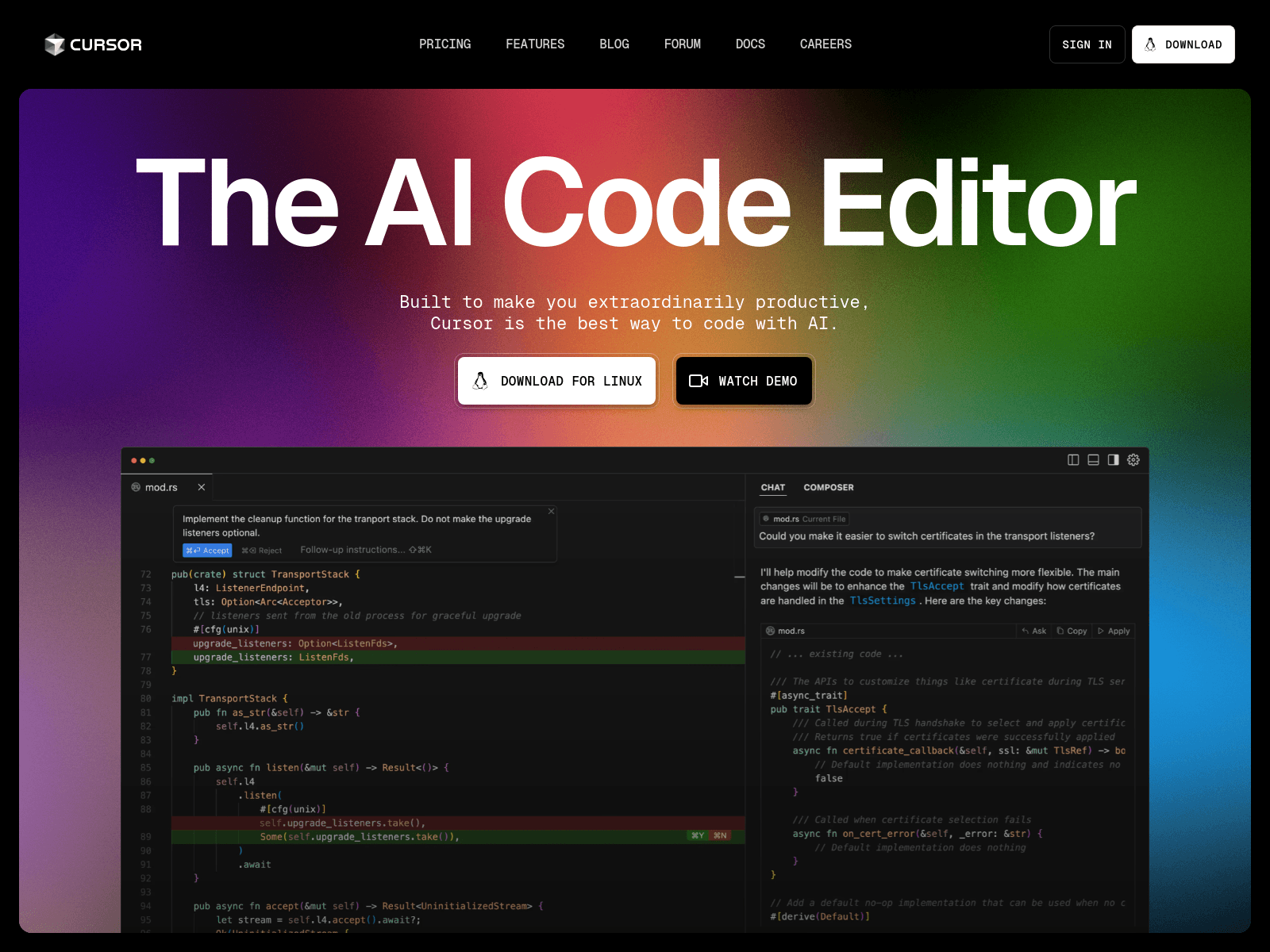Click the ⌘Y accept diff shortcut
Image resolution: width=1270 pixels, height=952 pixels.
698,835
